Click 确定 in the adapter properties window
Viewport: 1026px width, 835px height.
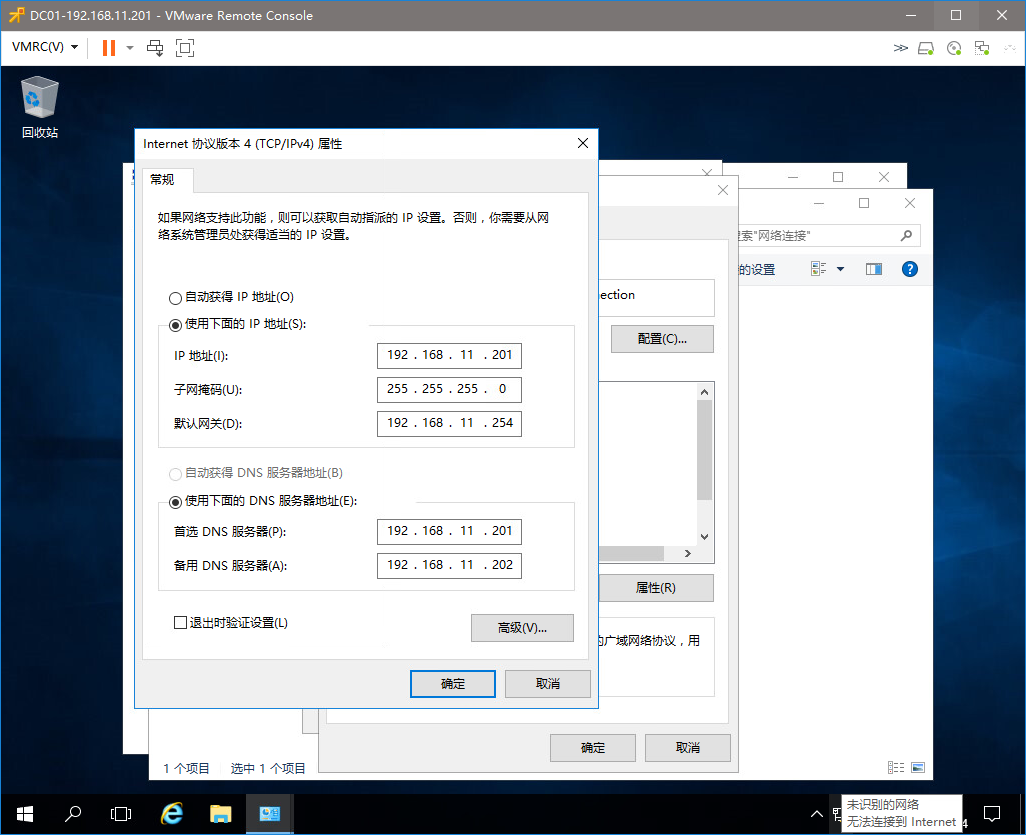[593, 747]
